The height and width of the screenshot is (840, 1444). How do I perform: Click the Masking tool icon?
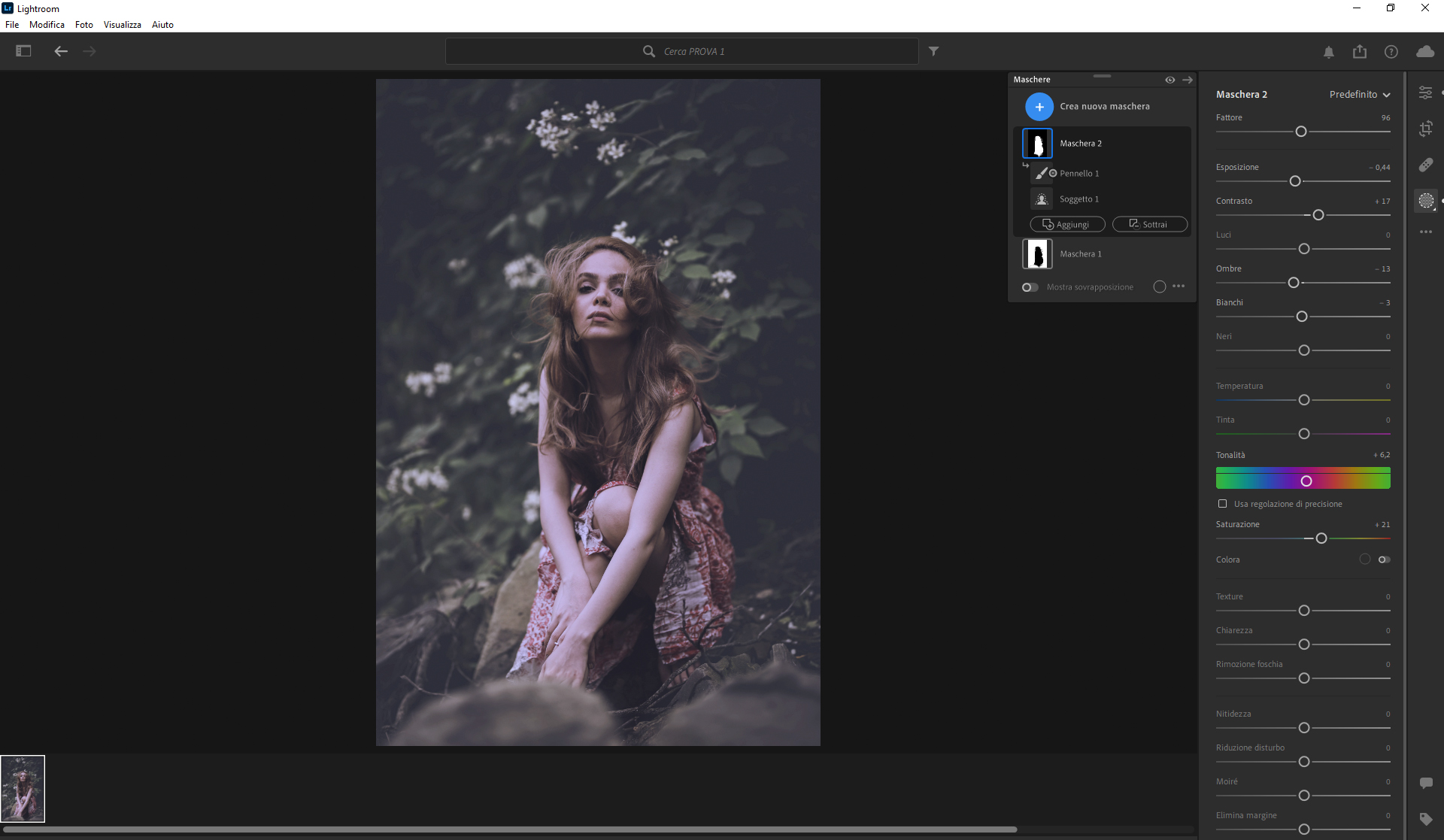(x=1425, y=201)
